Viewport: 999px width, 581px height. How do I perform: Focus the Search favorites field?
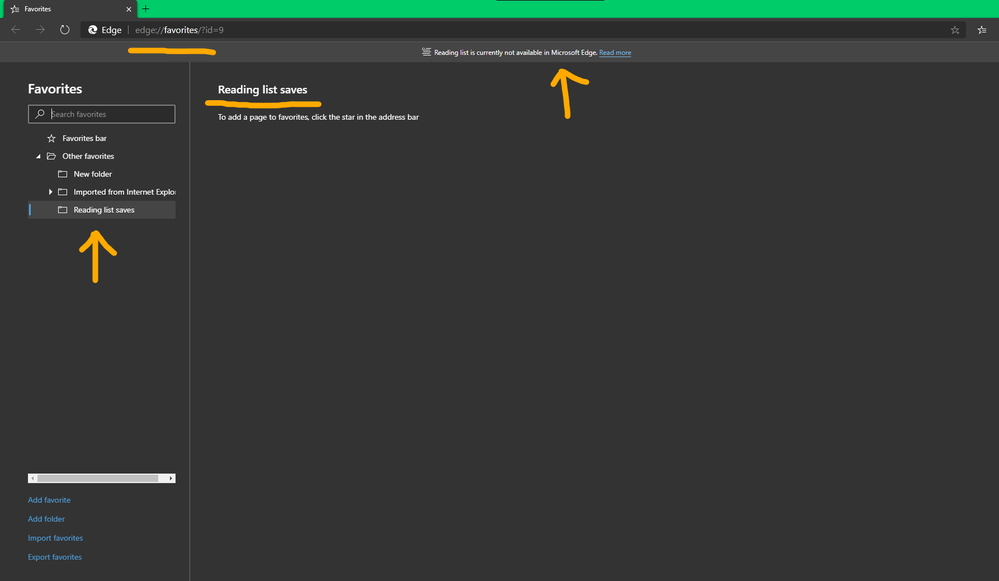point(101,114)
